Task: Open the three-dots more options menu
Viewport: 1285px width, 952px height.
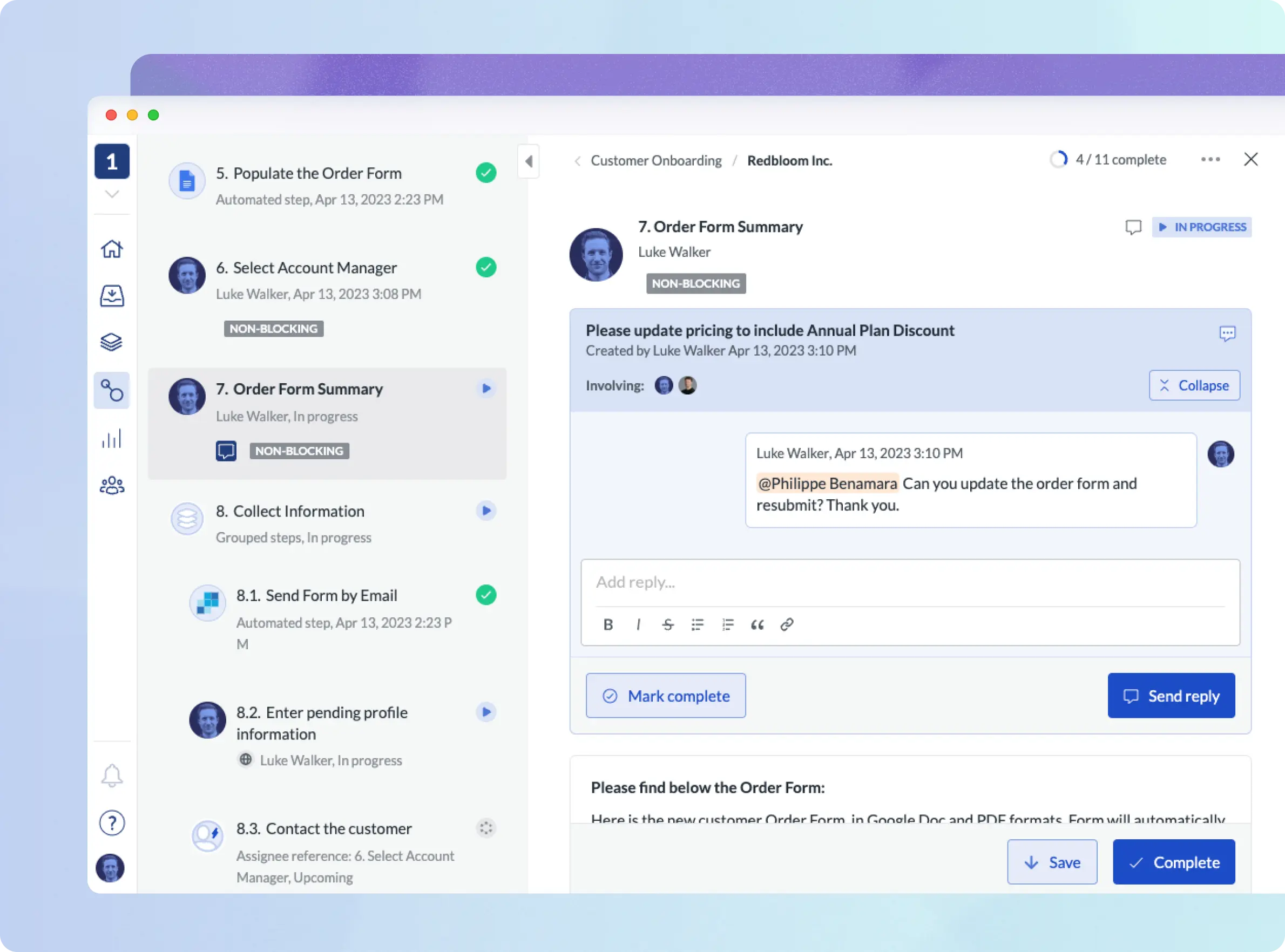Action: coord(1210,160)
